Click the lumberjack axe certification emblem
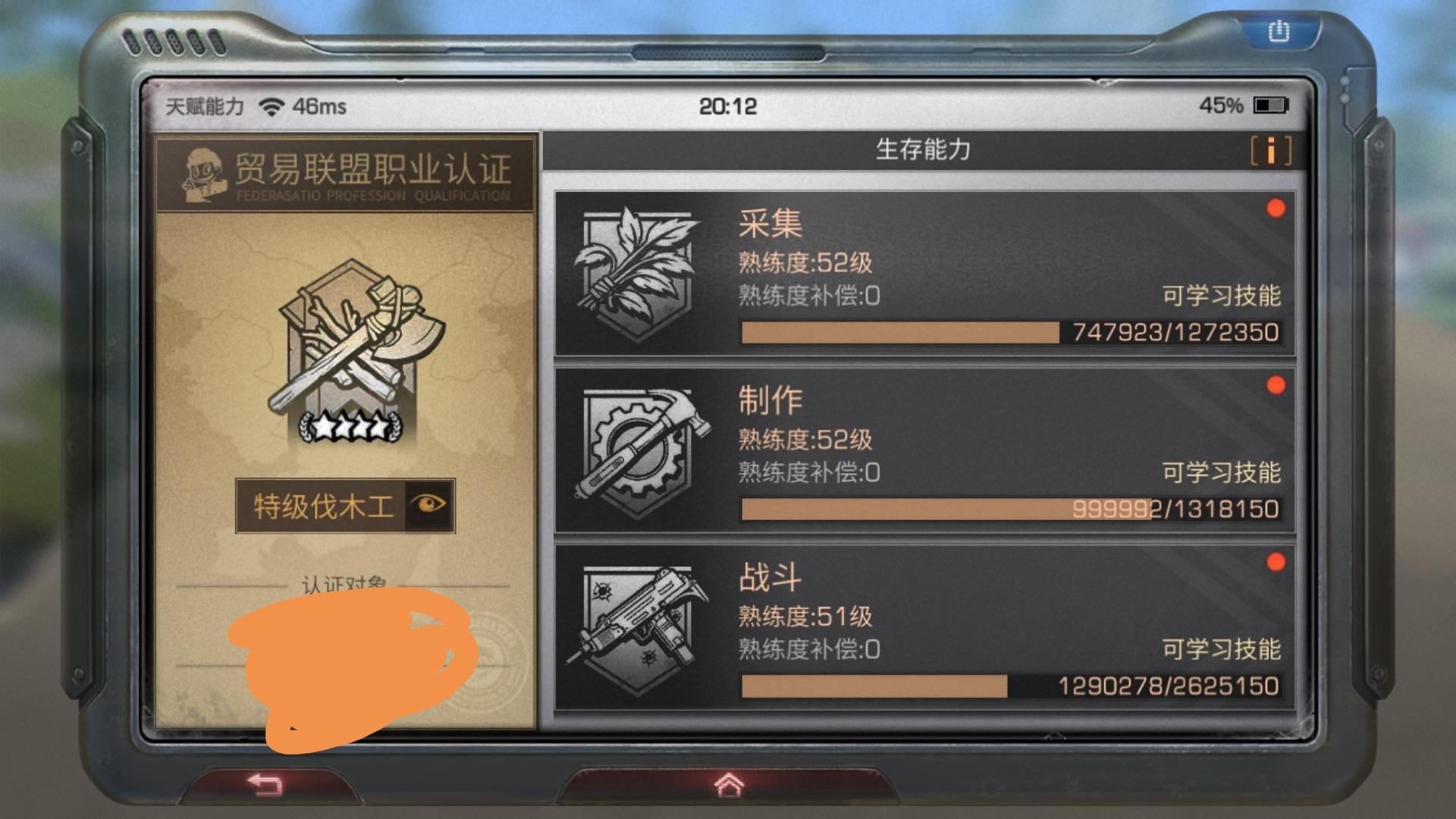Screen dimensions: 1456x819 350,350
